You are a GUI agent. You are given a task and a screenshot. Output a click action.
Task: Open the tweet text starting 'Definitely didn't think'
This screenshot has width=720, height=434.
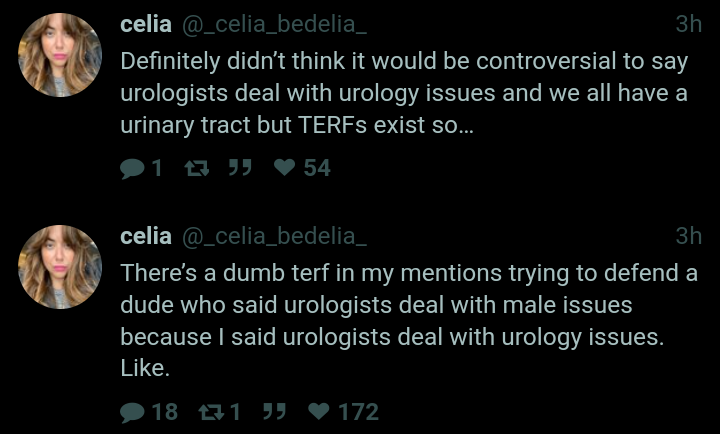[400, 94]
